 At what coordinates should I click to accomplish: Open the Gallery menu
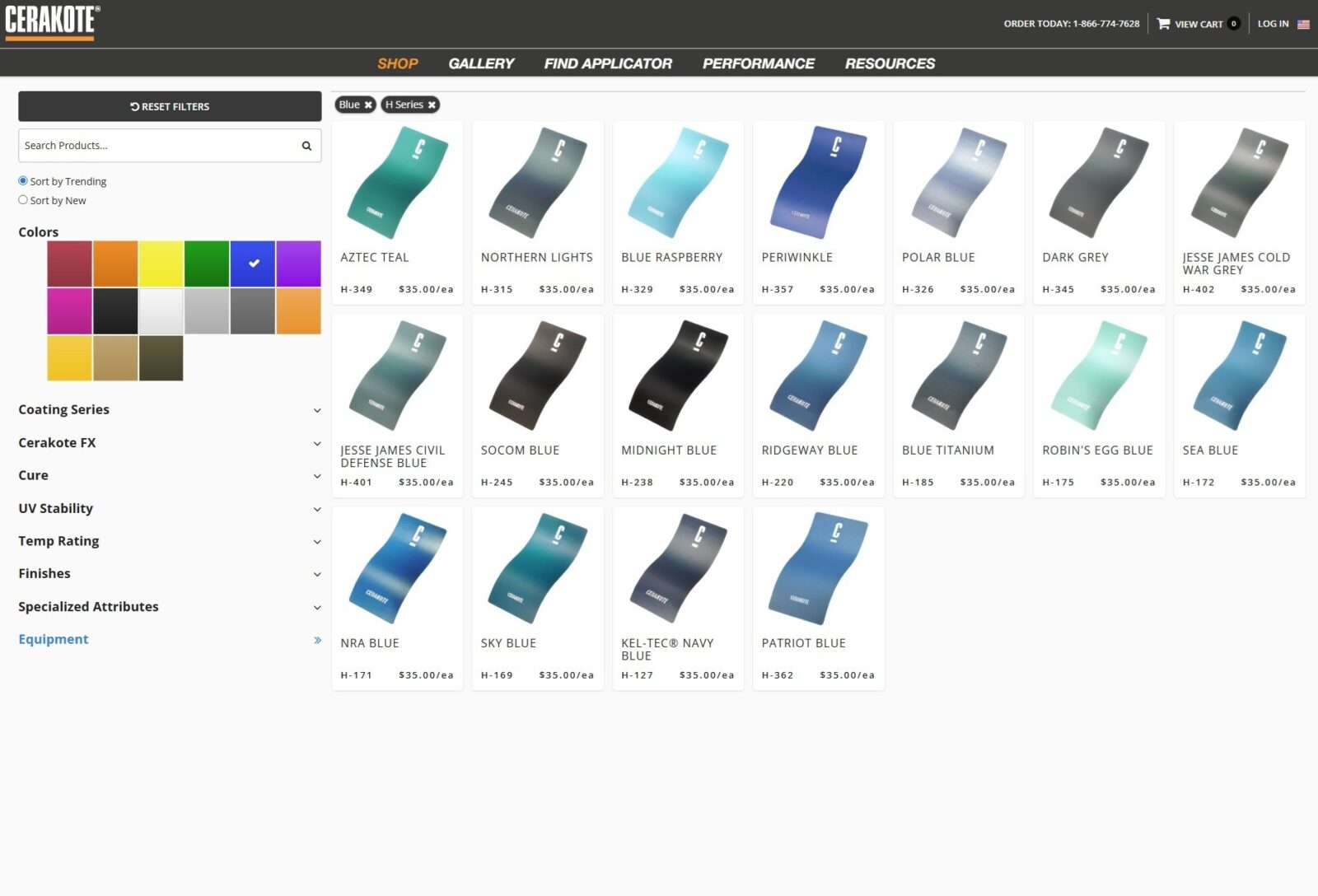coord(481,63)
